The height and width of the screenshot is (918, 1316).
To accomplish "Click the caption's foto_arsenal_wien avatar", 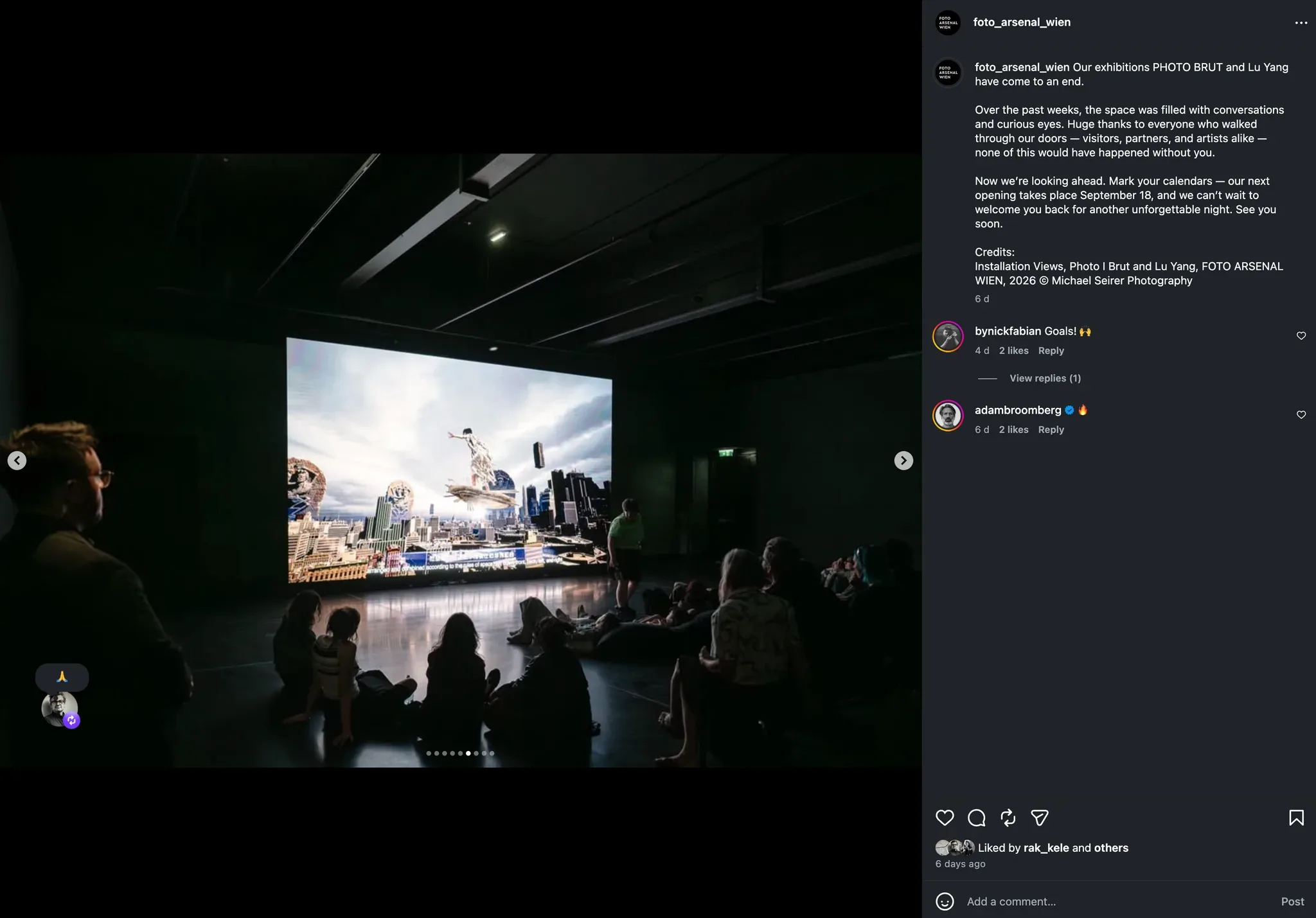I will pyautogui.click(x=948, y=73).
